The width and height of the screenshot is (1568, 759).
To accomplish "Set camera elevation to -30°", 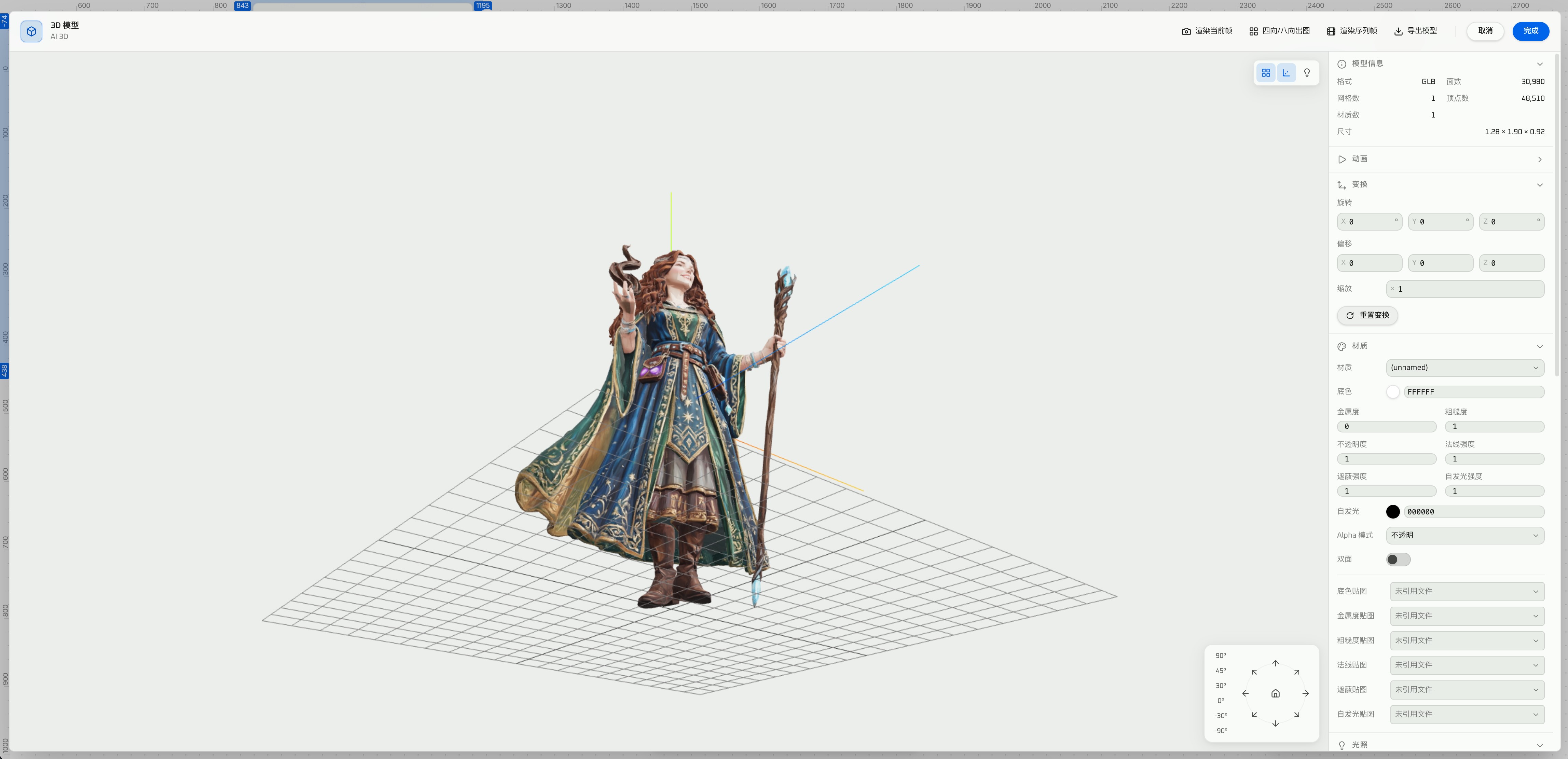I will point(1220,716).
